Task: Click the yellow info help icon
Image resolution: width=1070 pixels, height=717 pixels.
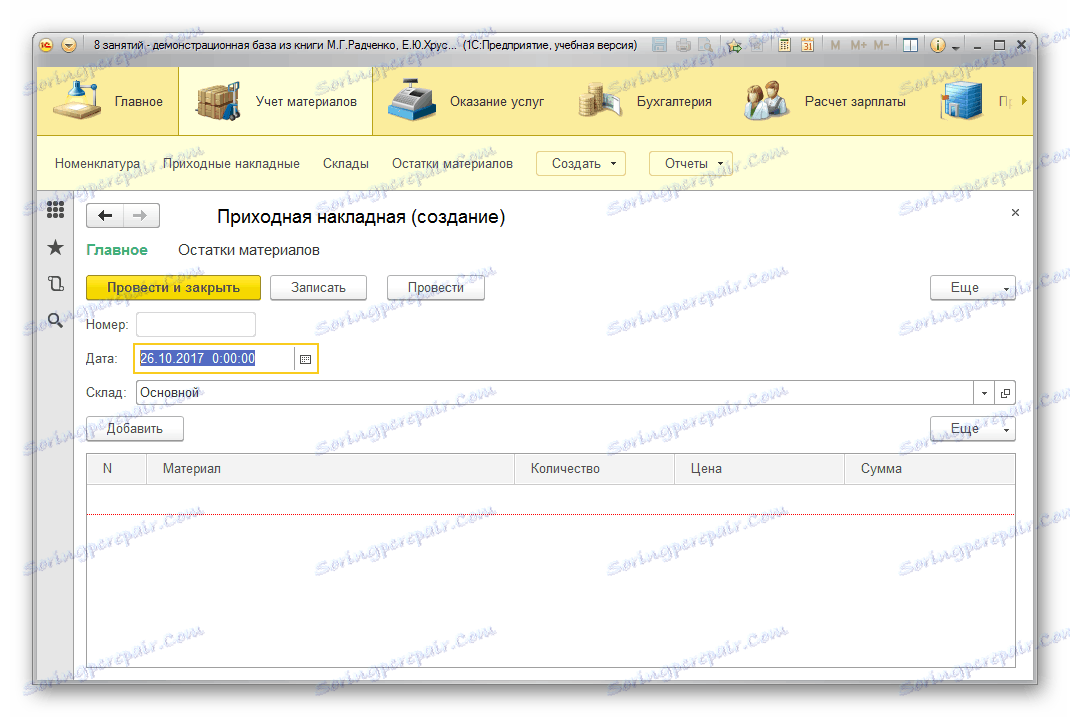Action: [938, 45]
